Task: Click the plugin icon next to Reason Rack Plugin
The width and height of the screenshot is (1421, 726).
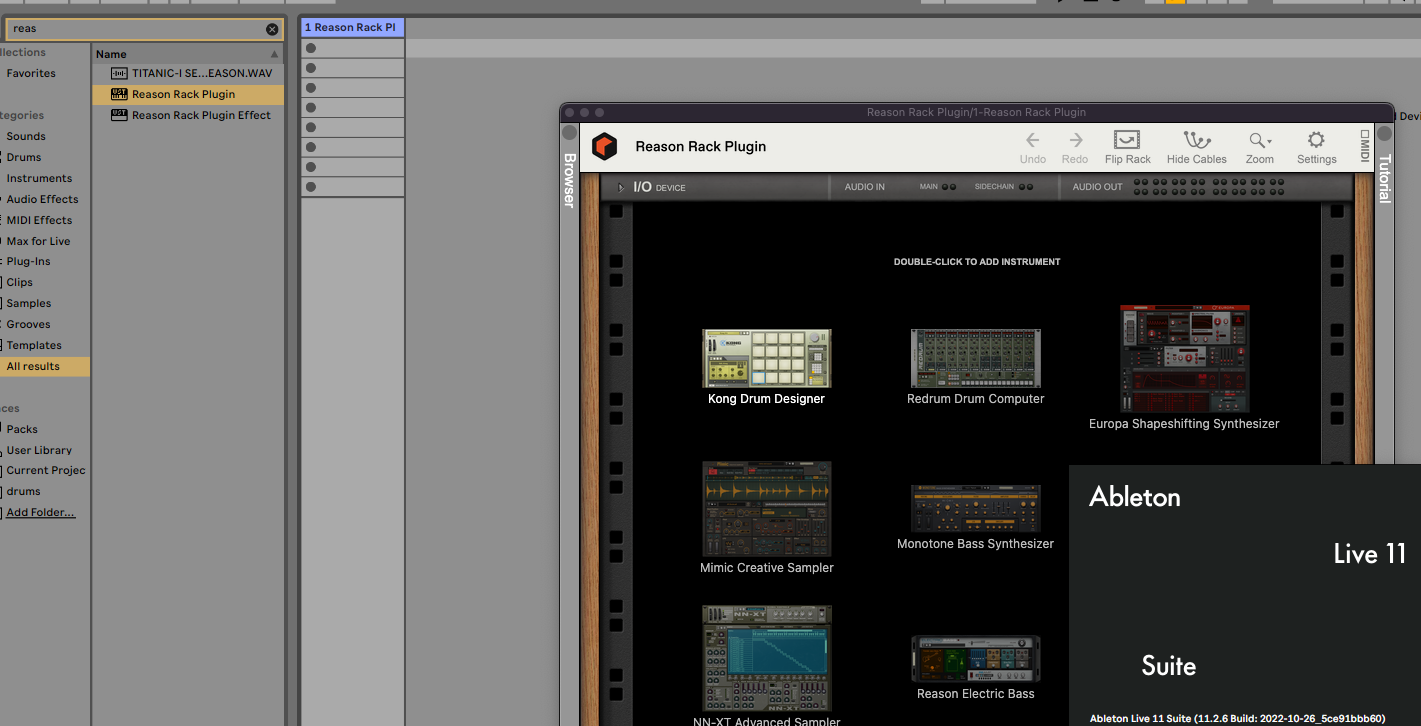Action: 119,94
